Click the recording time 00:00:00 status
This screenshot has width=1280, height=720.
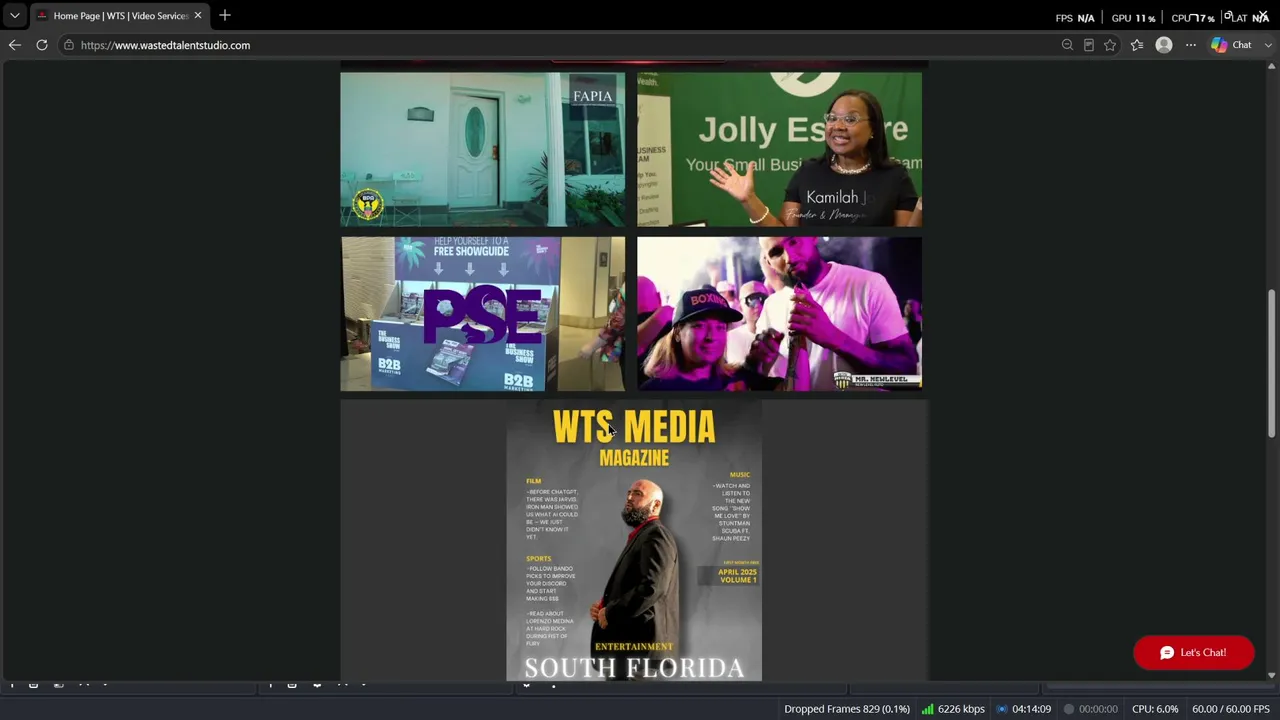pos(1090,709)
